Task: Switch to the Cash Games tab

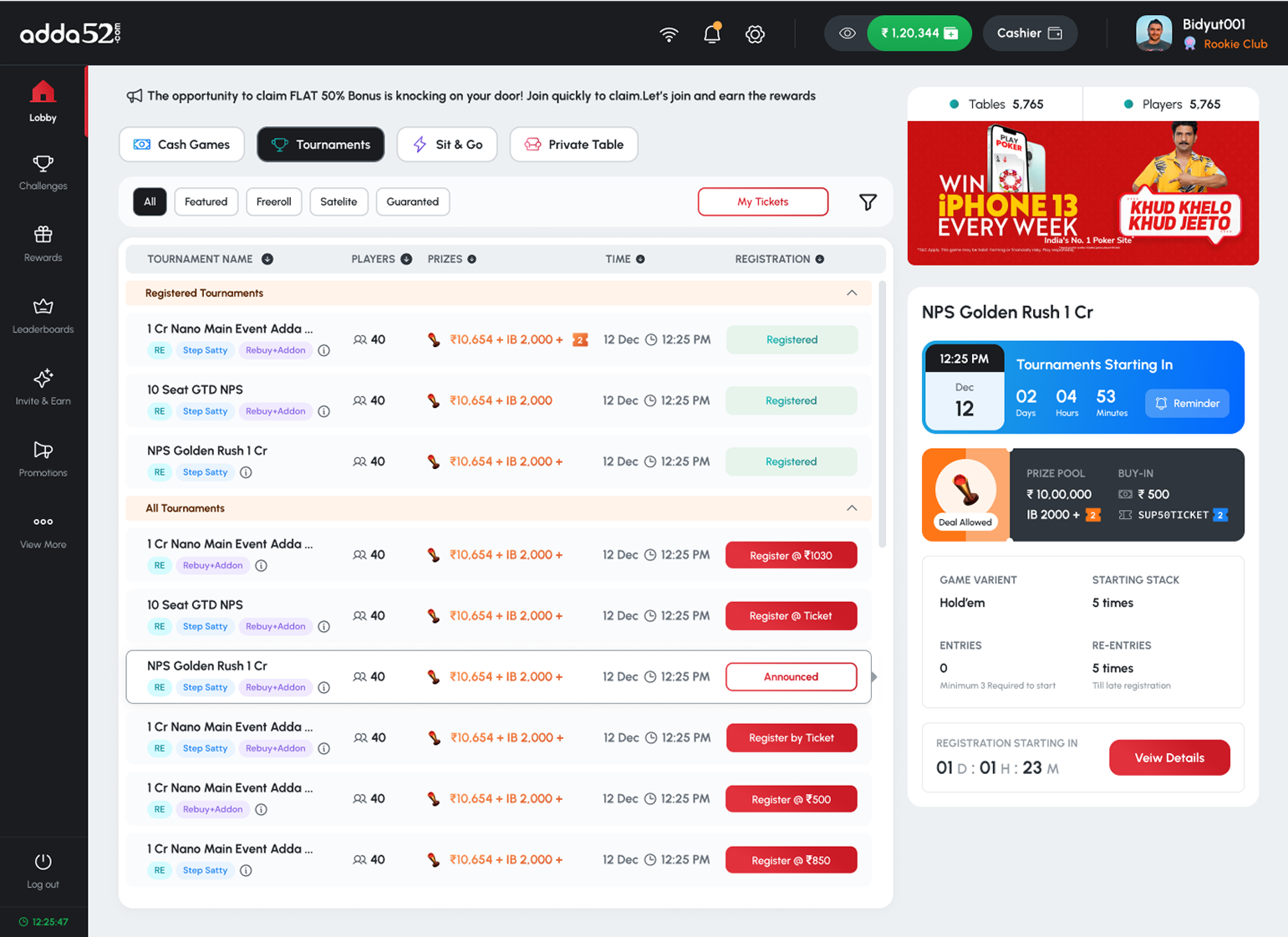Action: tap(181, 145)
